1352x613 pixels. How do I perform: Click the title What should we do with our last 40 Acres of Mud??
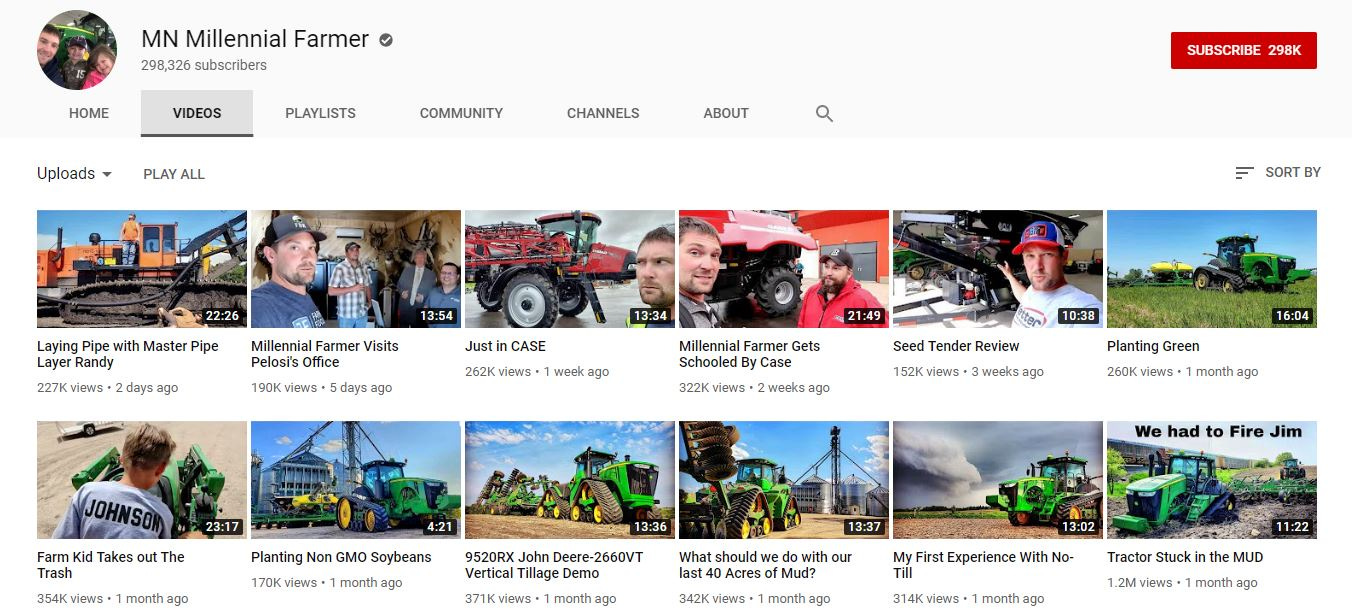coord(766,565)
